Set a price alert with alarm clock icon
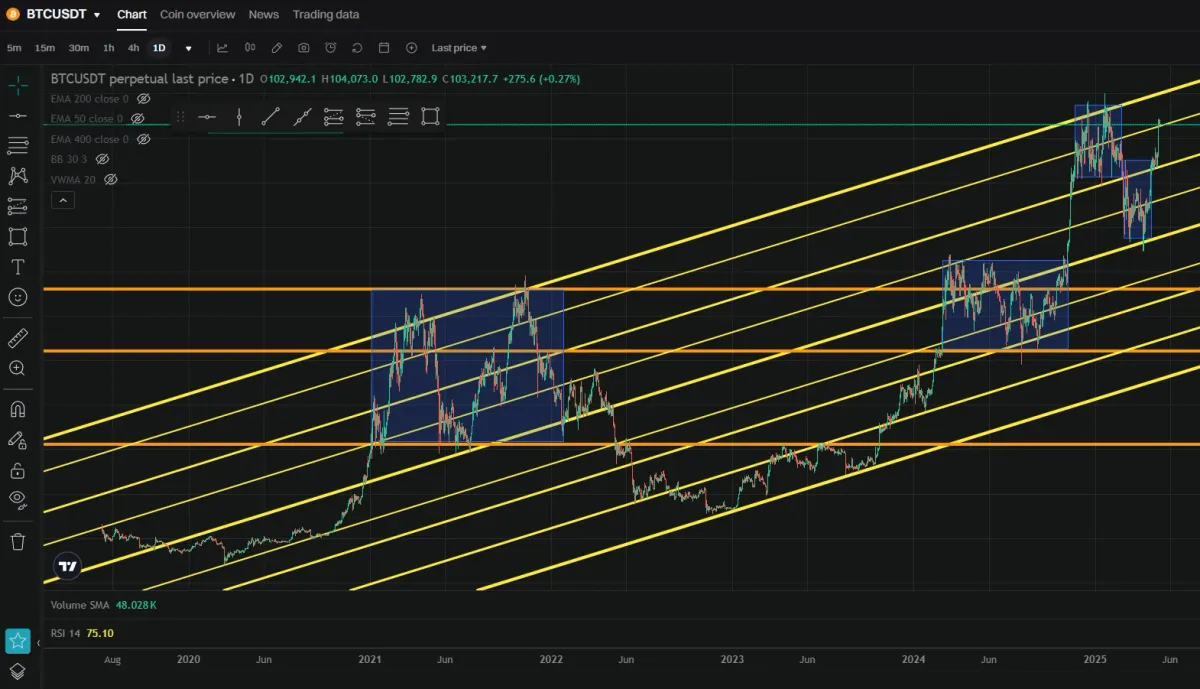Image resolution: width=1200 pixels, height=689 pixels. point(330,48)
